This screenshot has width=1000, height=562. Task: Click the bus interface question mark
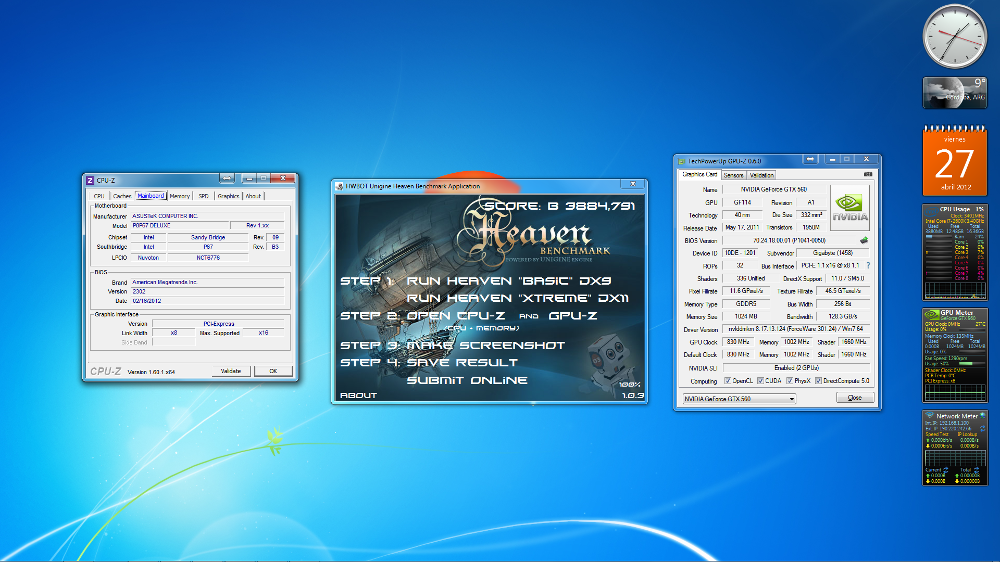[868, 265]
